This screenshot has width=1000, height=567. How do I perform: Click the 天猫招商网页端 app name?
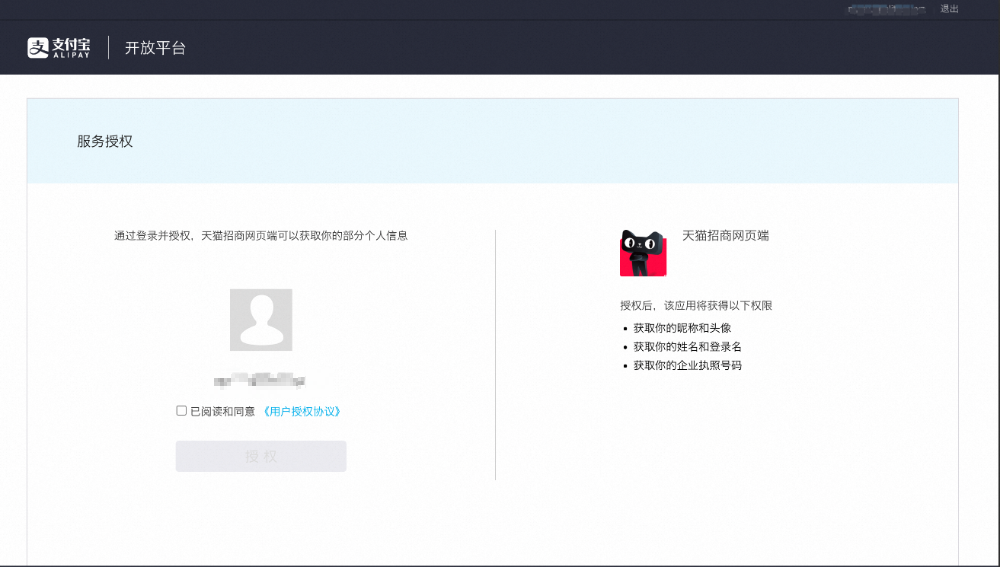[725, 236]
